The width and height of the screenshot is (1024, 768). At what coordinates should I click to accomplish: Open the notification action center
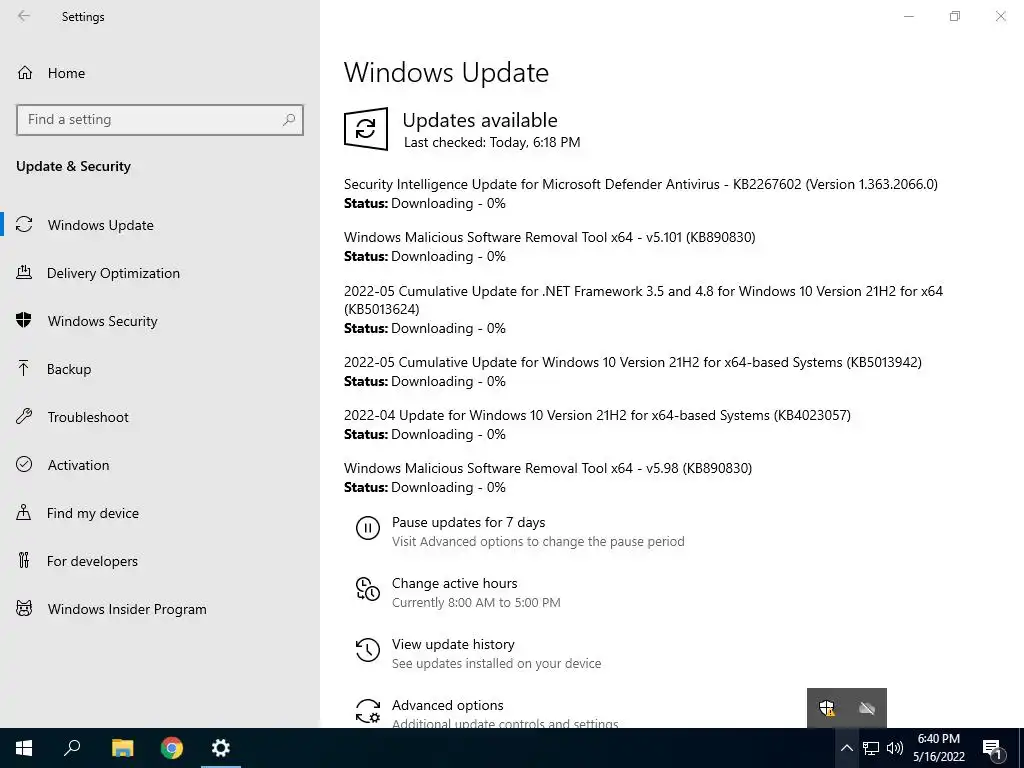click(992, 749)
